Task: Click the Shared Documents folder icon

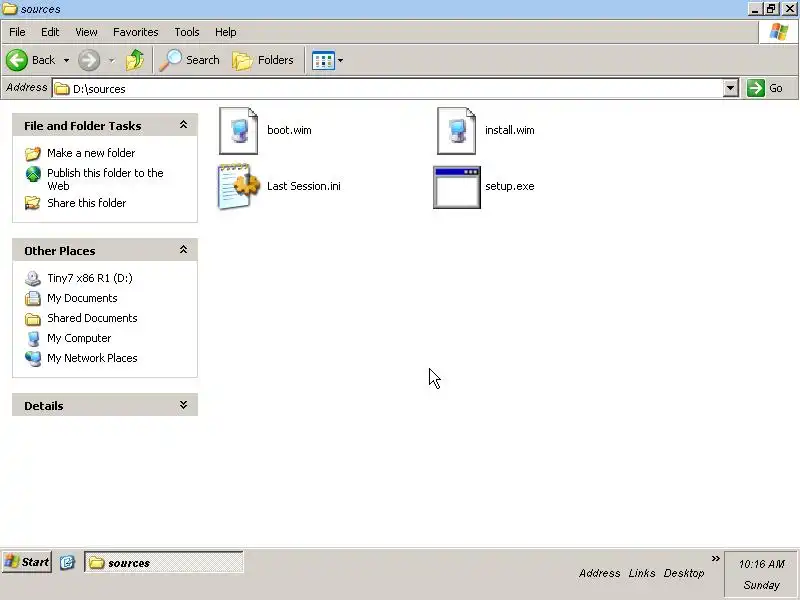Action: click(33, 318)
